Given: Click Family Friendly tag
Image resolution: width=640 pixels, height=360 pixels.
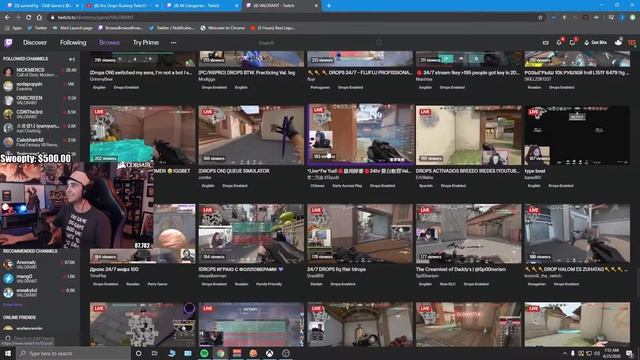Looking at the screenshot, I should point(269,284).
